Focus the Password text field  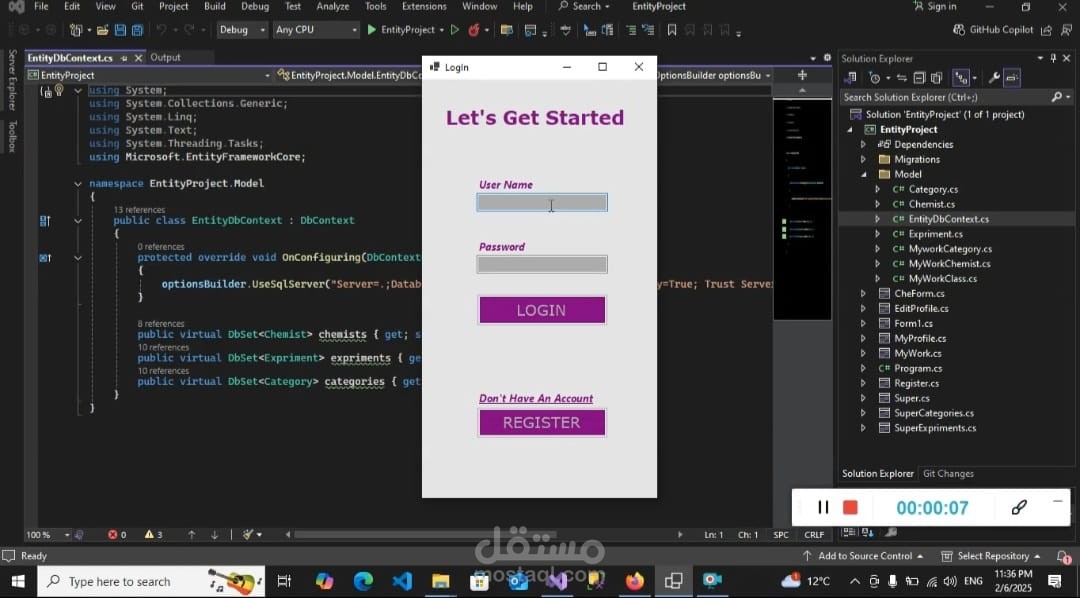[x=542, y=265]
